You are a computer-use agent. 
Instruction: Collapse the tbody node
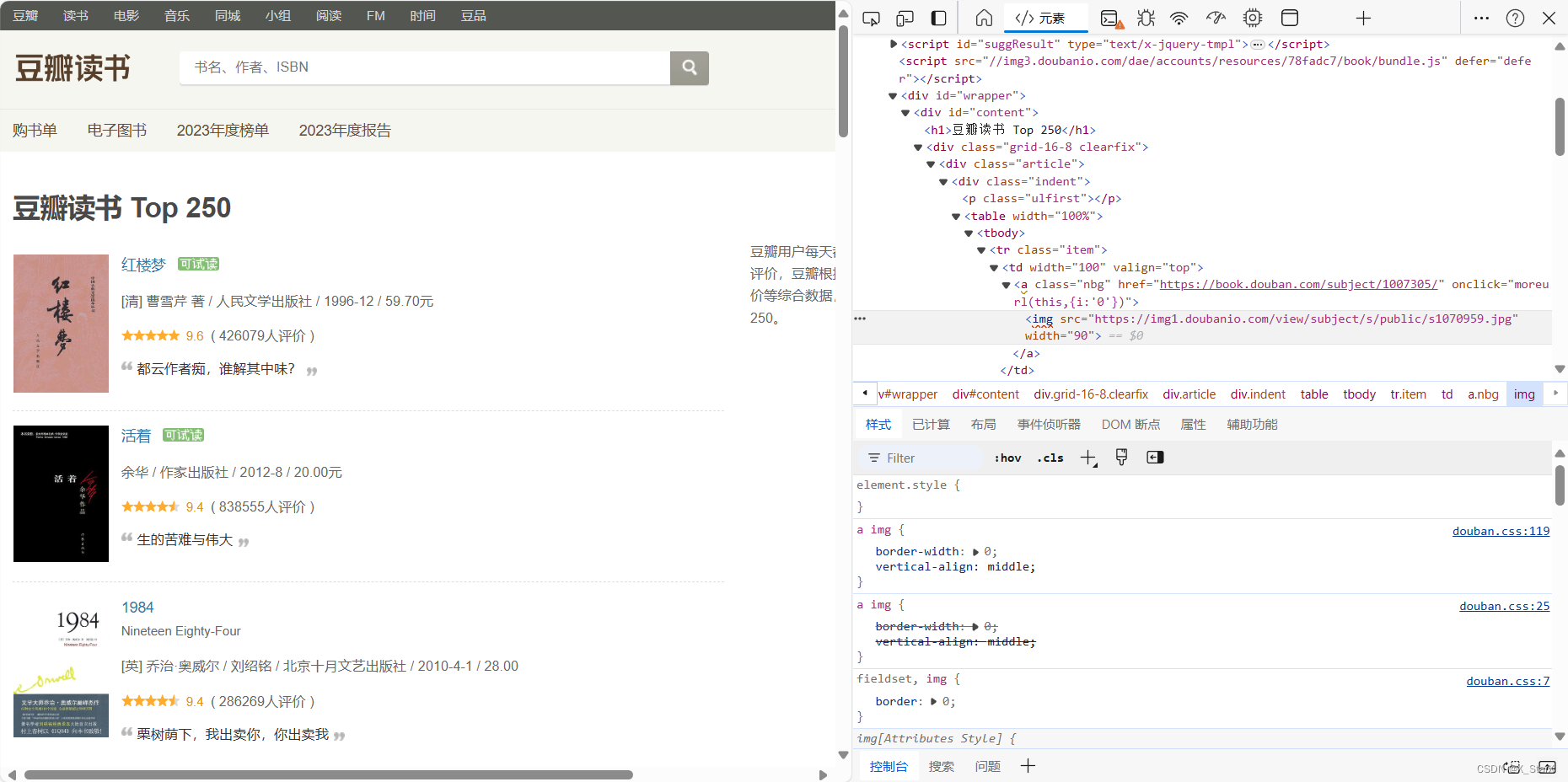(x=969, y=233)
